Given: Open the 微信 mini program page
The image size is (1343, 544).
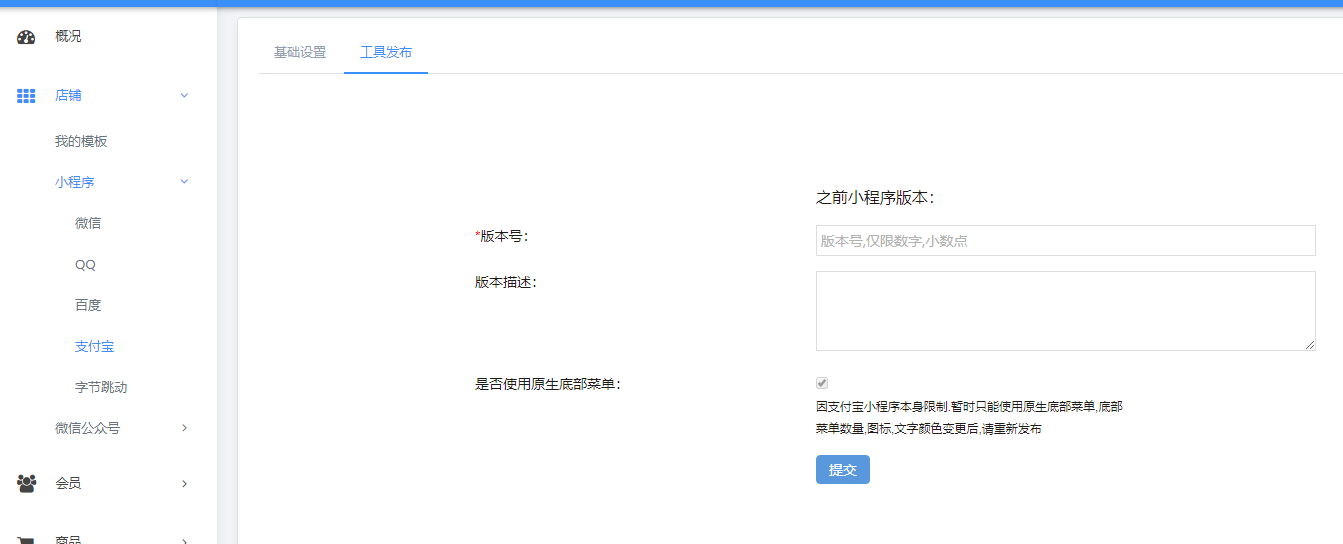Looking at the screenshot, I should (x=88, y=223).
